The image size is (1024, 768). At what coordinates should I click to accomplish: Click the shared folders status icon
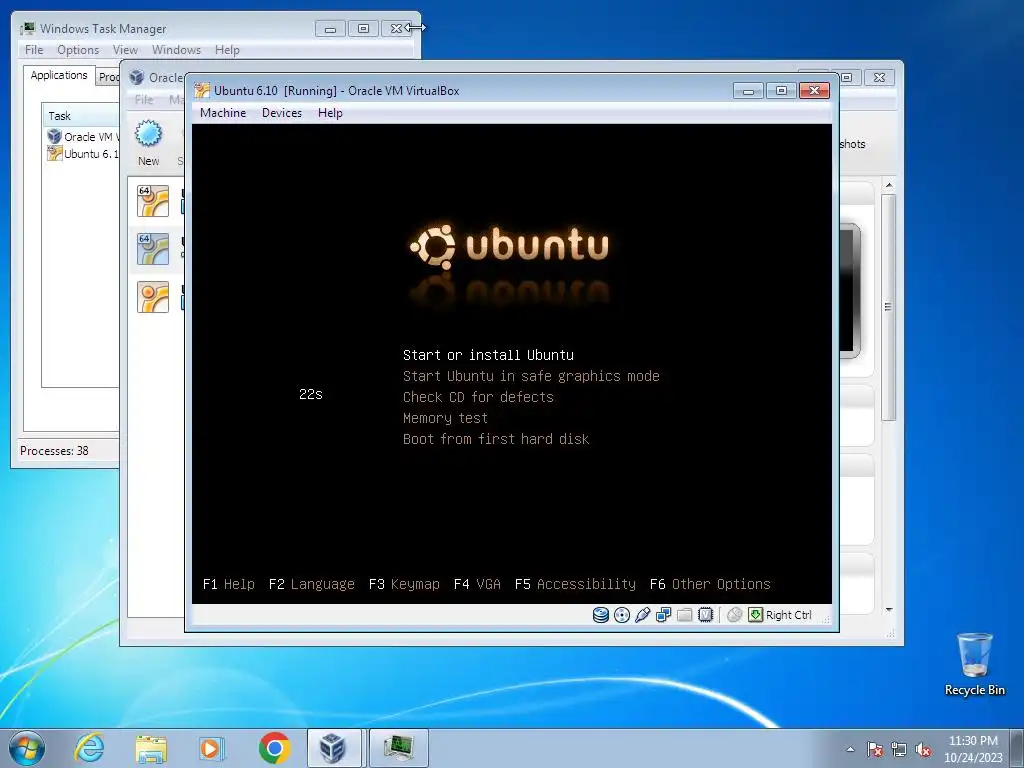click(x=684, y=615)
